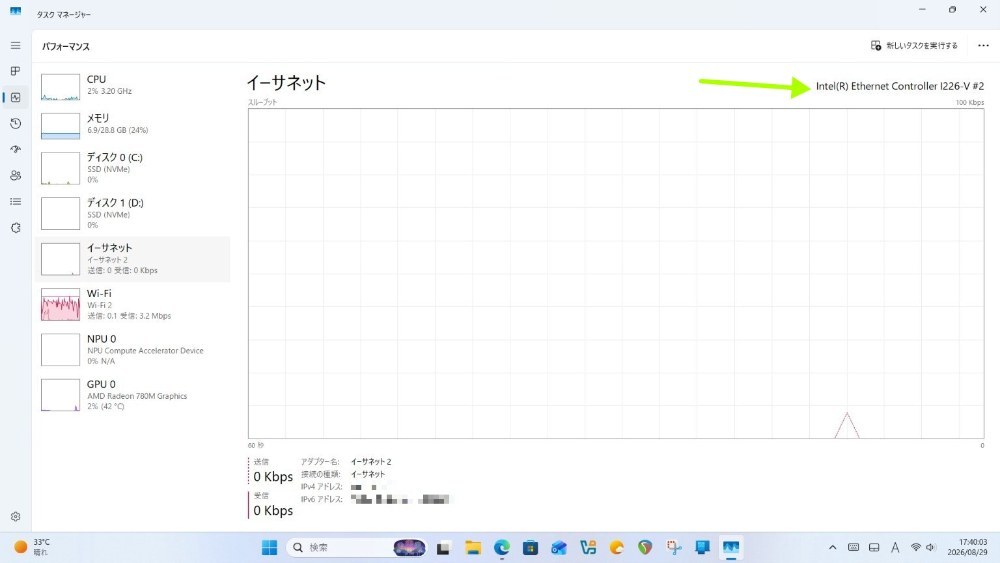Open the Services page icon
Screen dimensions: 1000x563
coord(15,228)
